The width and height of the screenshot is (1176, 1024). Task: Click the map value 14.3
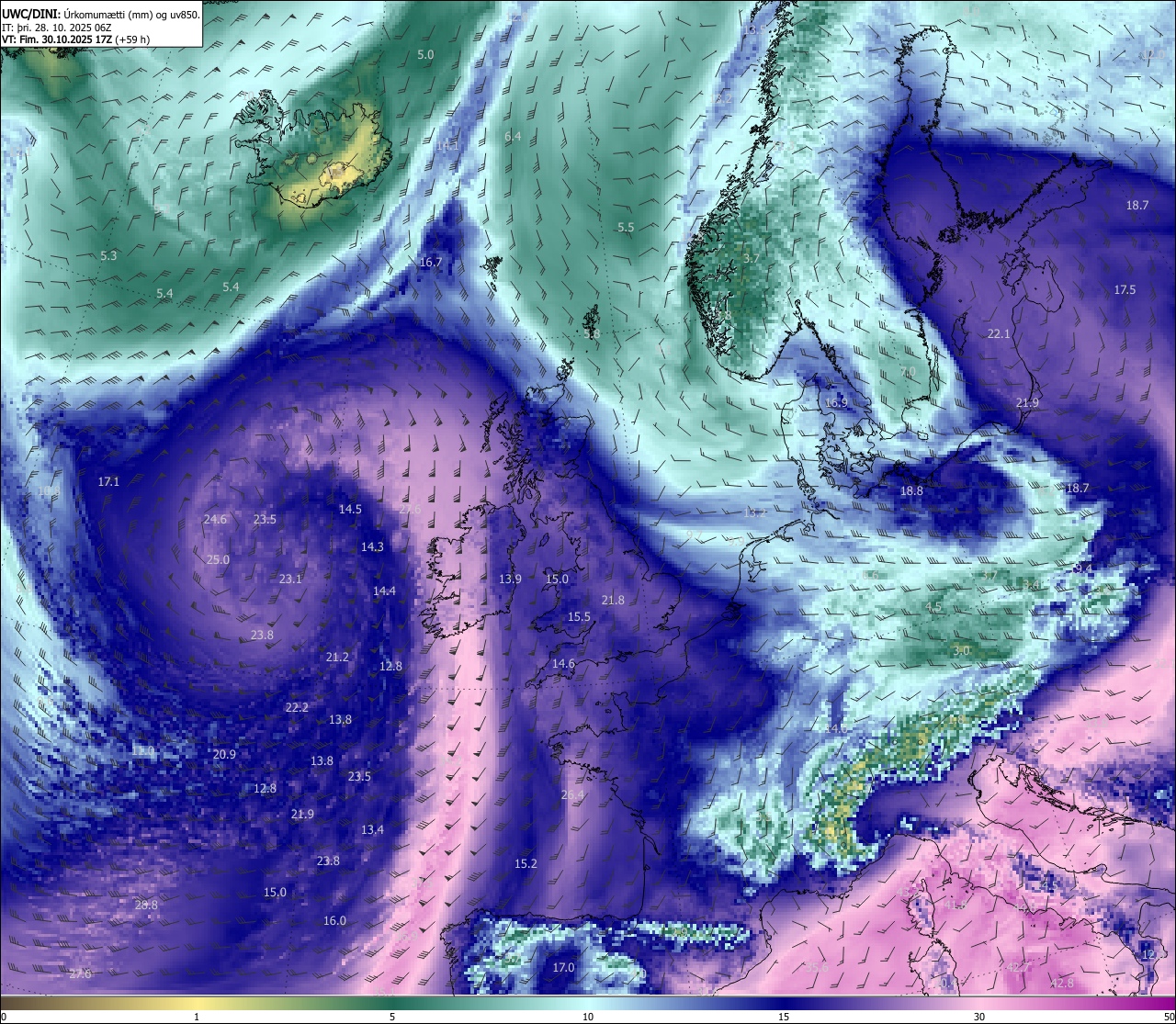click(x=372, y=547)
